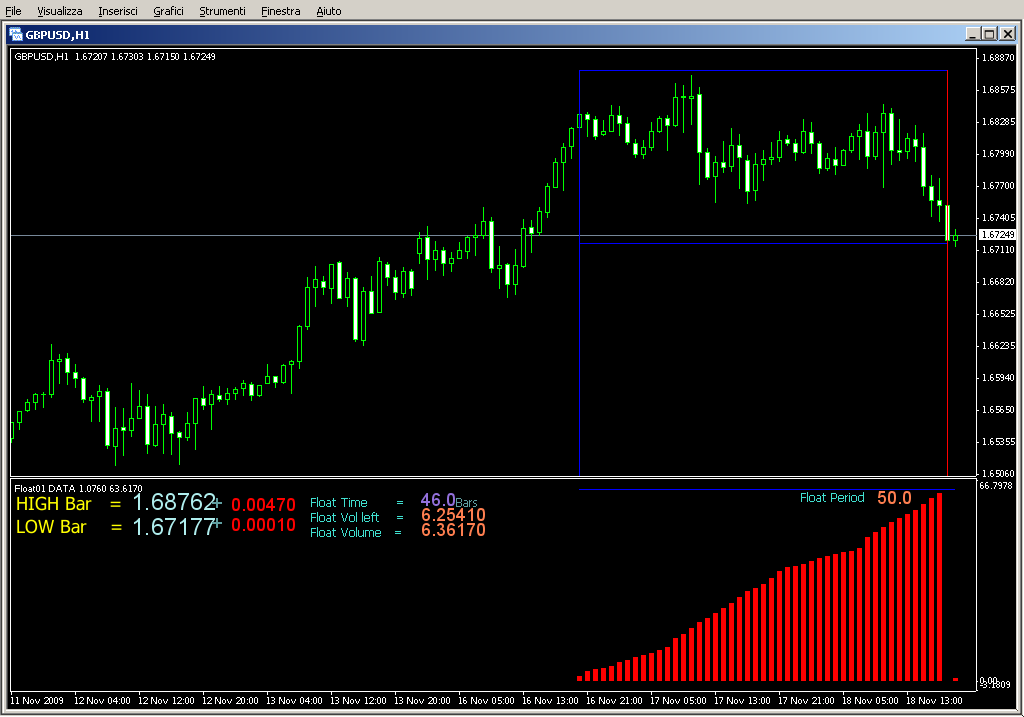Open the Aiuto menu
This screenshot has width=1024, height=717.
click(328, 11)
